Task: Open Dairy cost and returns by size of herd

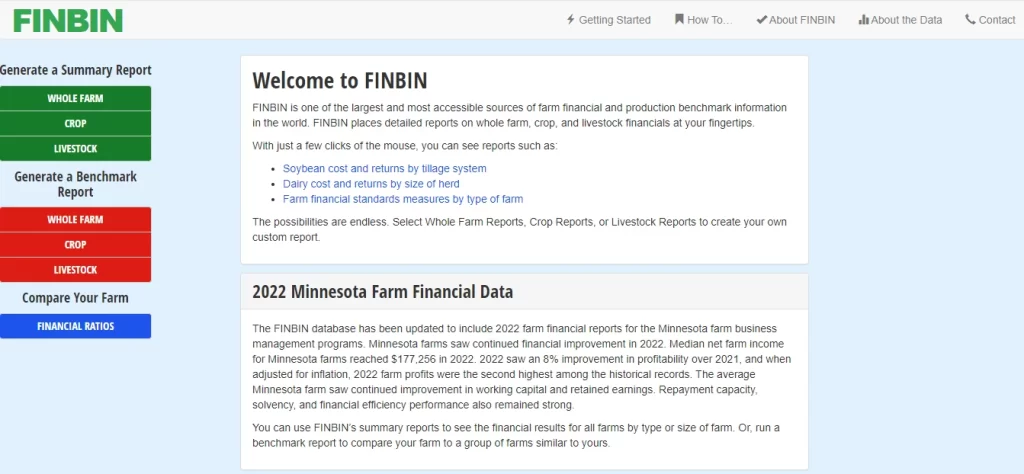Action: coord(371,184)
